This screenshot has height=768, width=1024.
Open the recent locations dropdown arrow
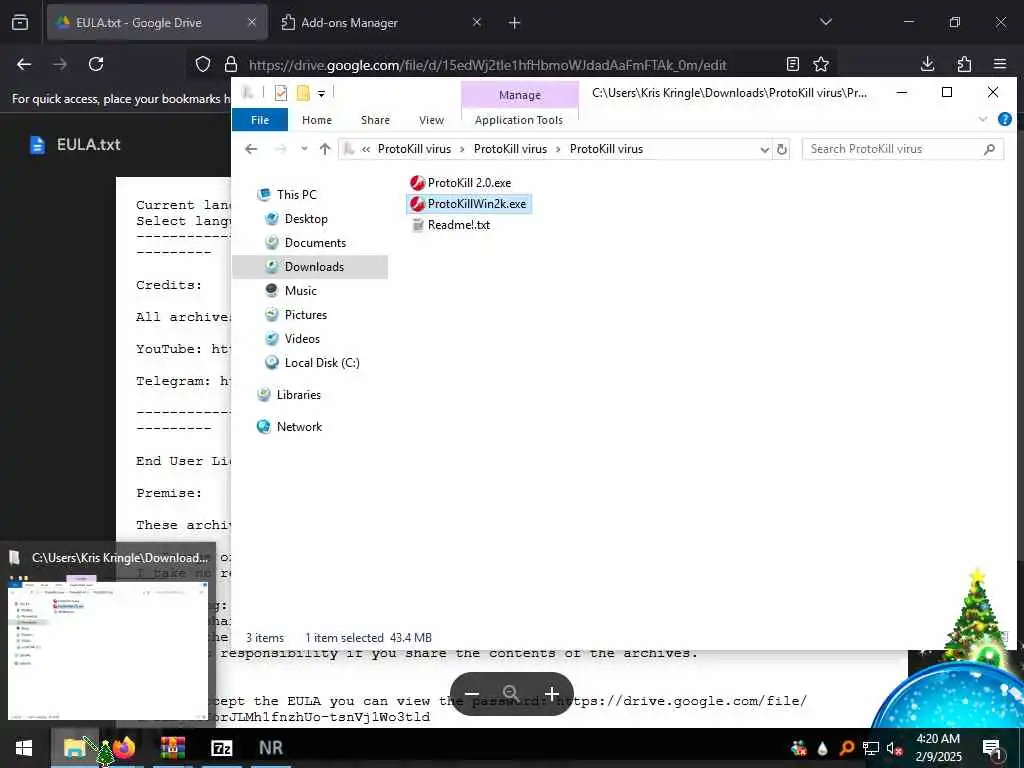[x=304, y=149]
